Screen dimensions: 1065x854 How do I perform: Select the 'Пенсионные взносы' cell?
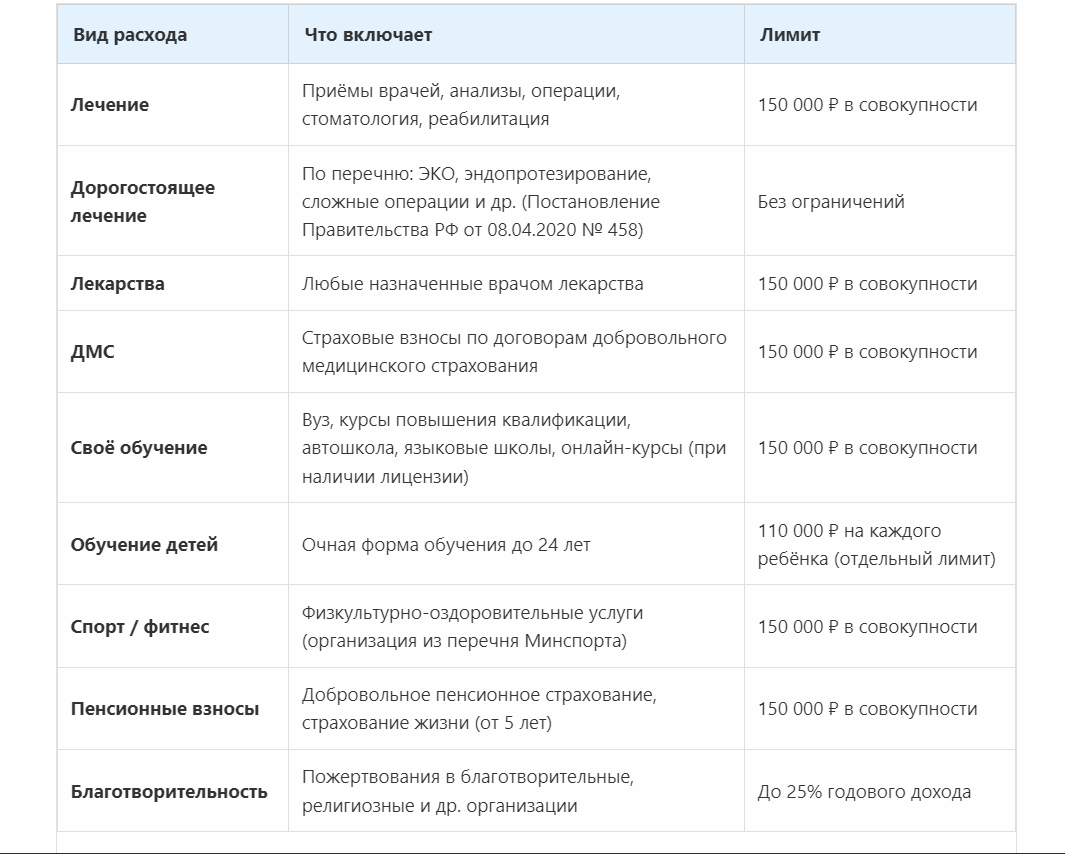click(165, 709)
